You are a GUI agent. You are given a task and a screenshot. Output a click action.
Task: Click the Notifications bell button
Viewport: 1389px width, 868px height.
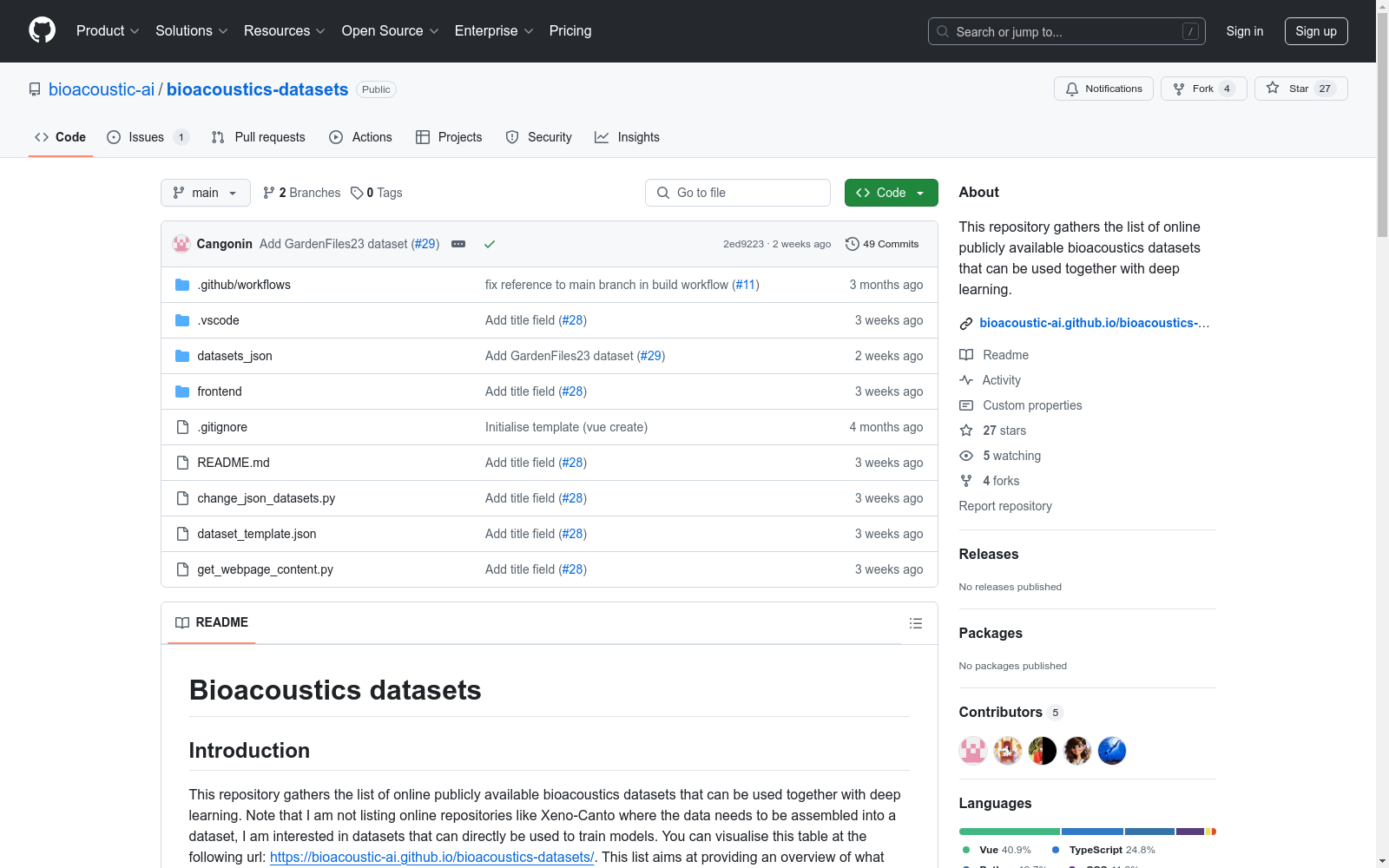pos(1103,89)
